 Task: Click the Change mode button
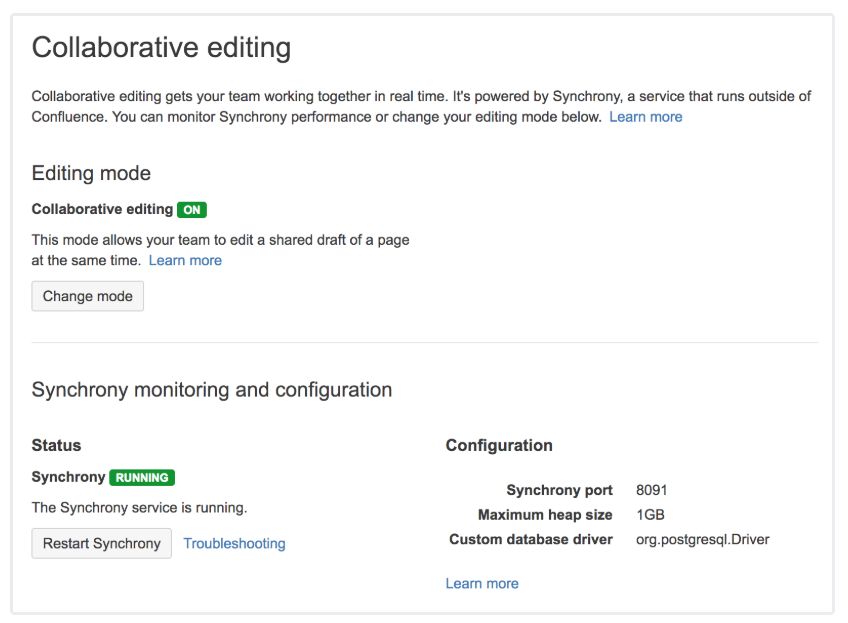point(88,296)
